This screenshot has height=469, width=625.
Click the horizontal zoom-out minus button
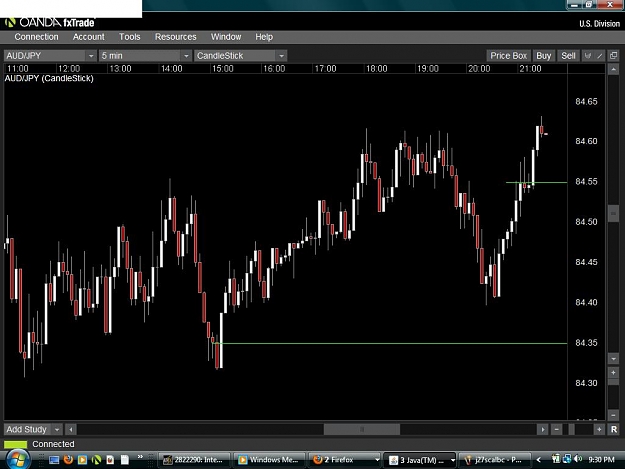(556, 429)
